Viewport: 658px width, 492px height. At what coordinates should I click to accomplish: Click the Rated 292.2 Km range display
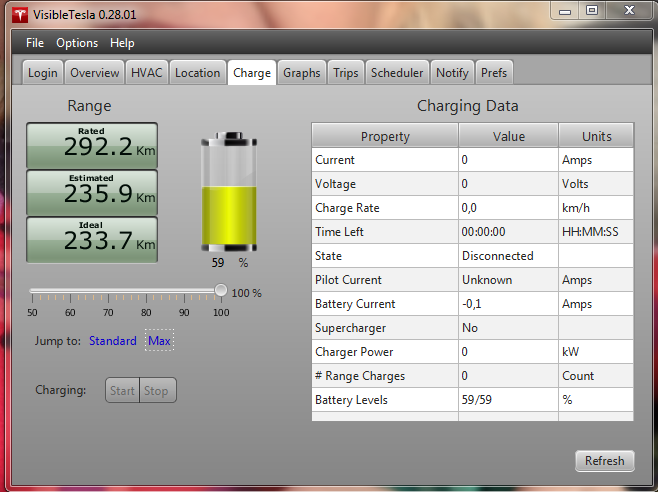tap(92, 145)
